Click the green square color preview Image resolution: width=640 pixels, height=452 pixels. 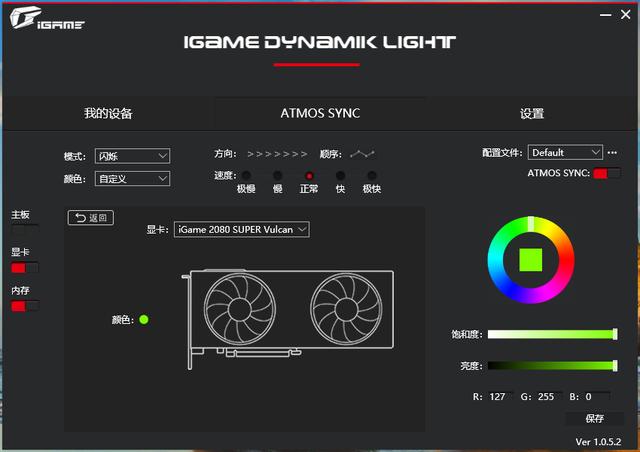(x=531, y=260)
